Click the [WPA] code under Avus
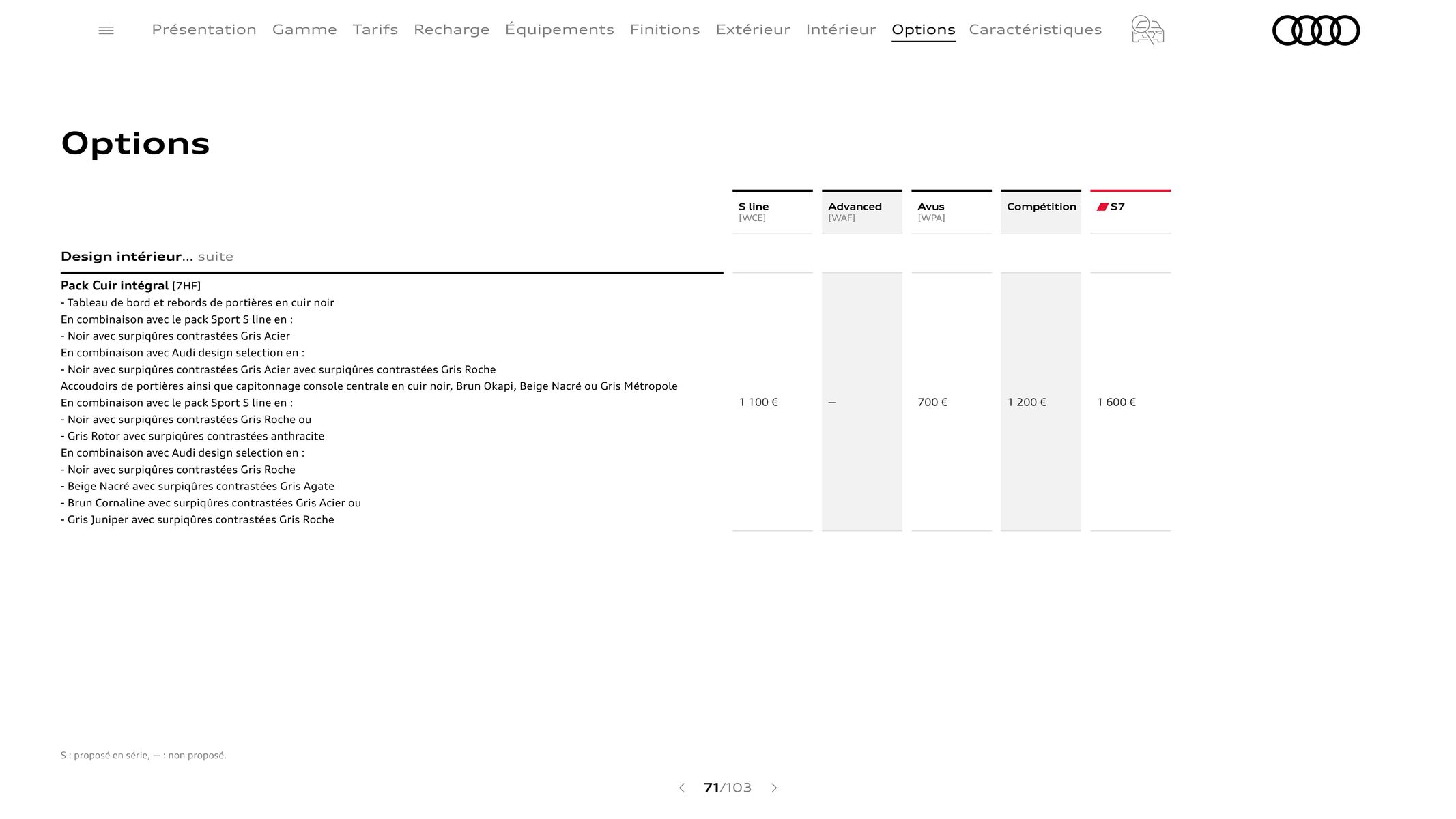The width and height of the screenshot is (1456, 819). 931,218
